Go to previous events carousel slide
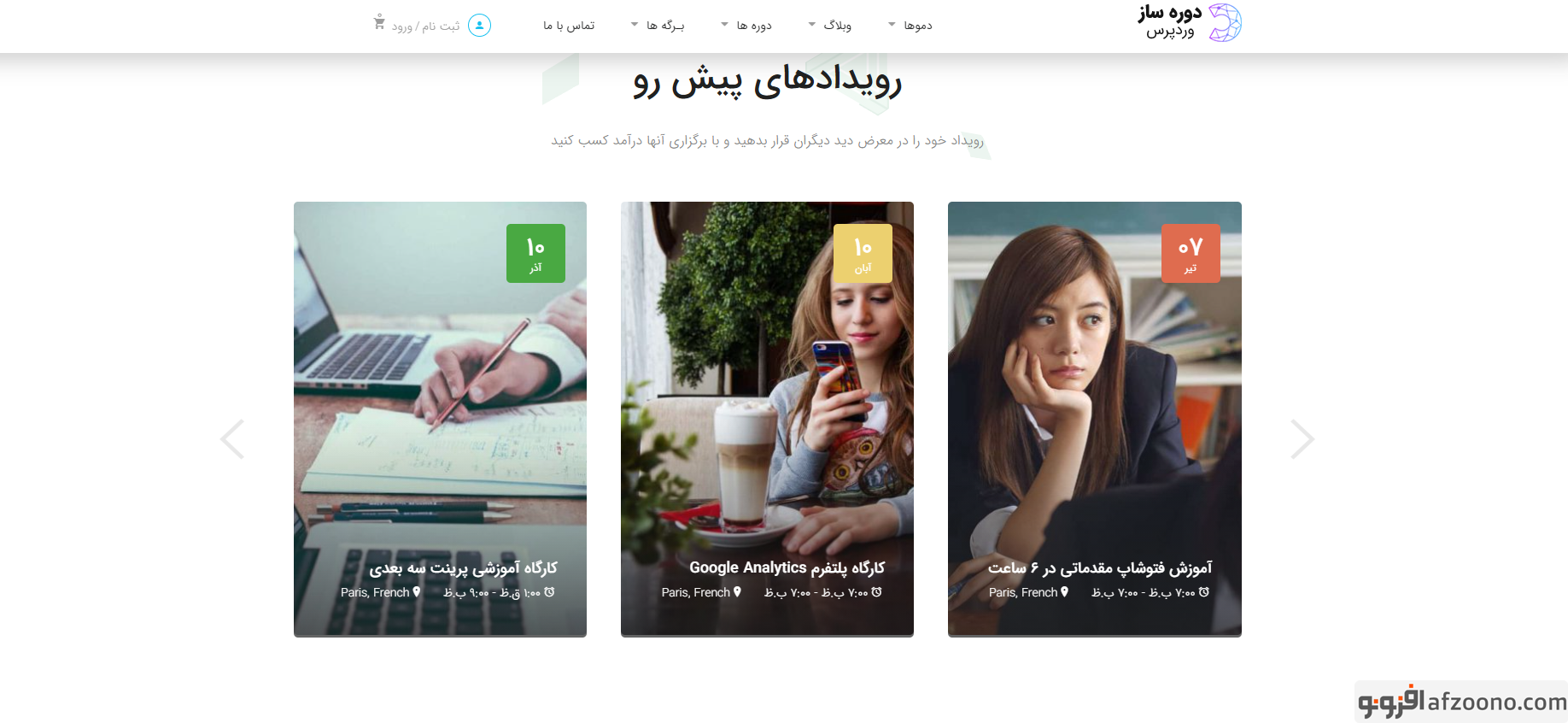Screen dimensions: 1568x723 coord(232,439)
